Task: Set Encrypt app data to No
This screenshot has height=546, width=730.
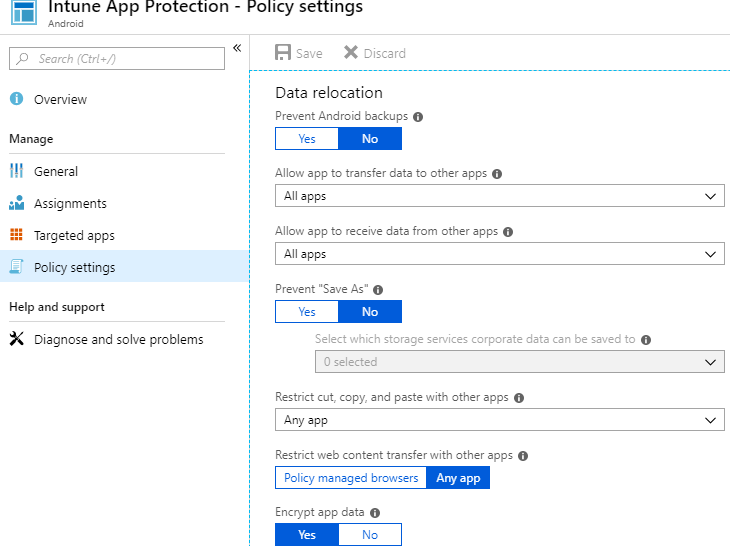Action: (370, 535)
